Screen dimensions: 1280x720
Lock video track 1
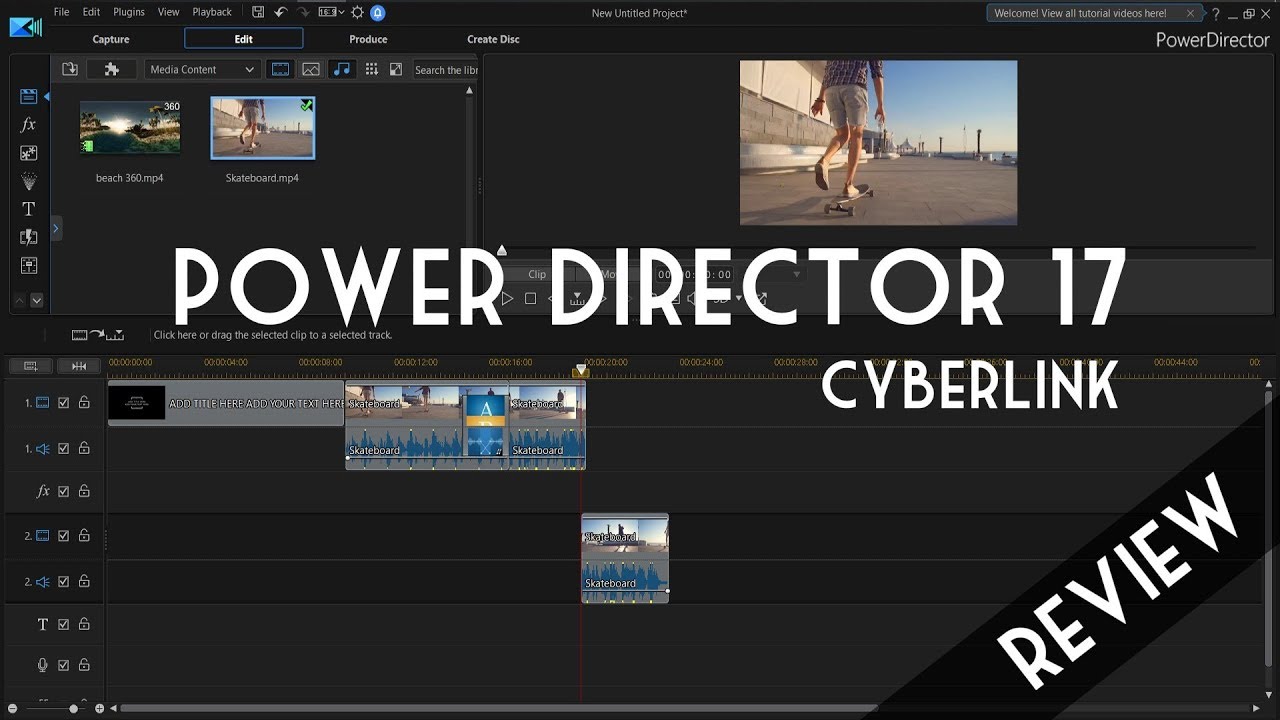pyautogui.click(x=84, y=403)
